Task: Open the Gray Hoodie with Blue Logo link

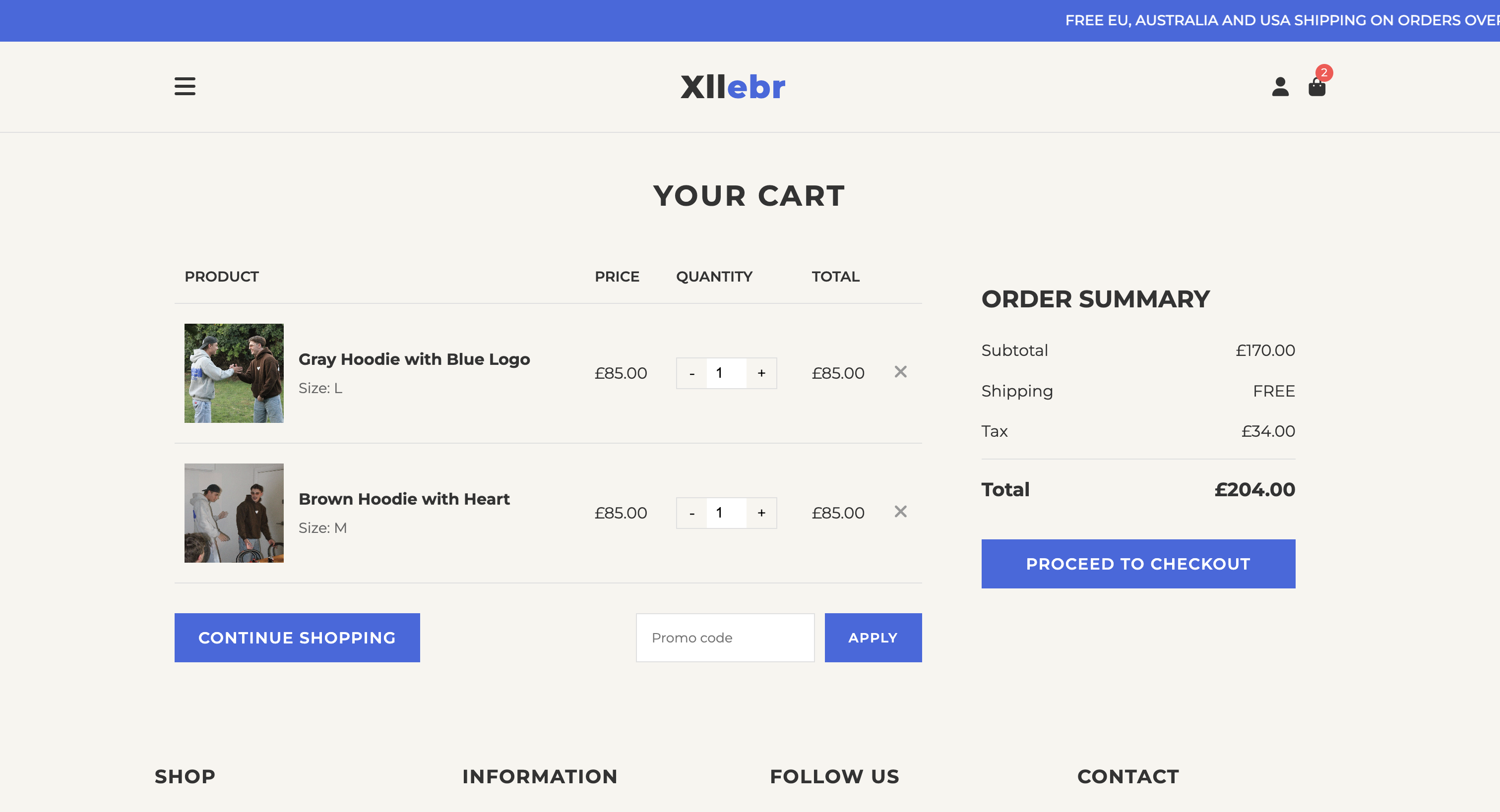Action: click(414, 359)
